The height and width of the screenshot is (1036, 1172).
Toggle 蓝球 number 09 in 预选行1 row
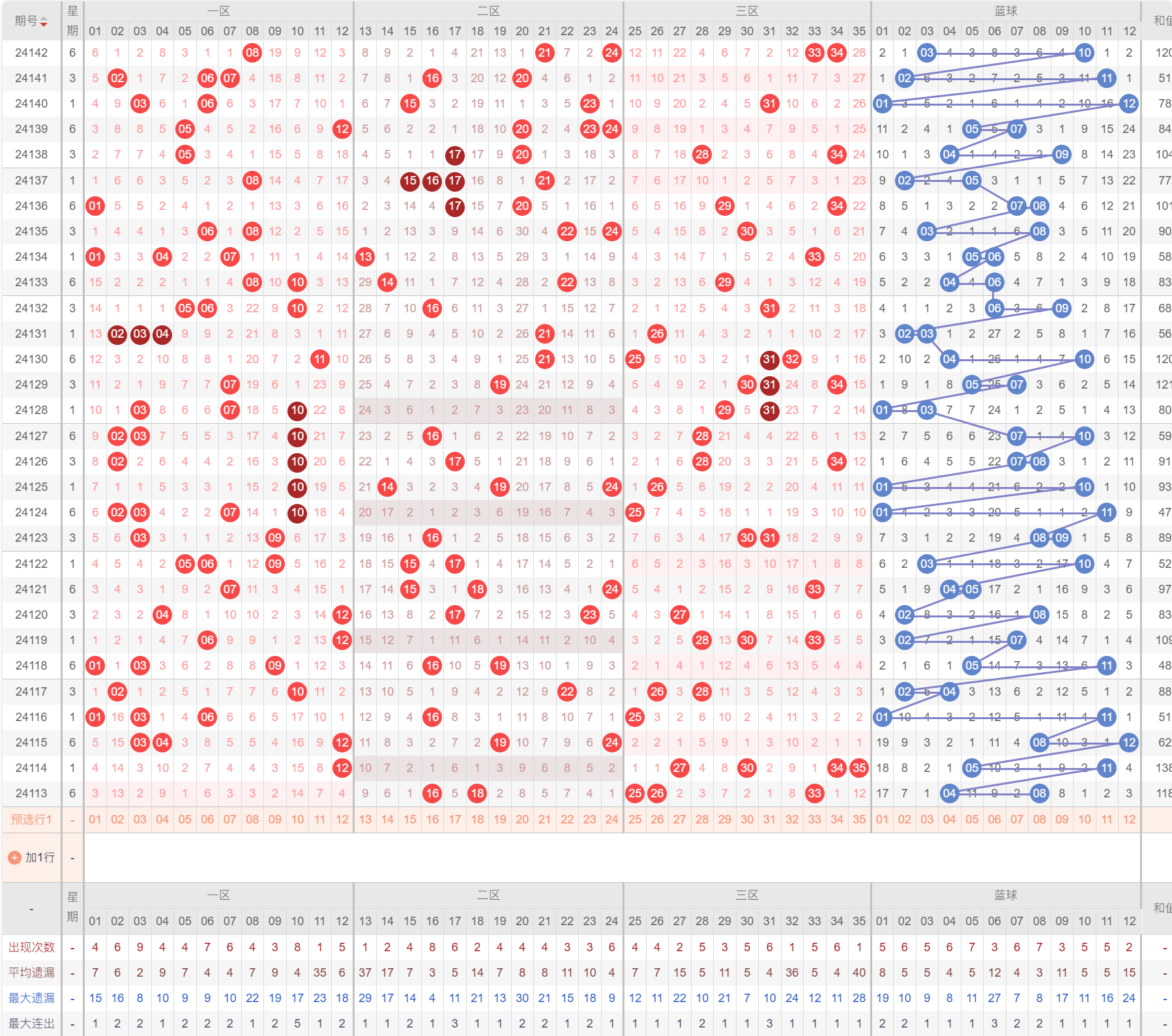[x=1062, y=820]
